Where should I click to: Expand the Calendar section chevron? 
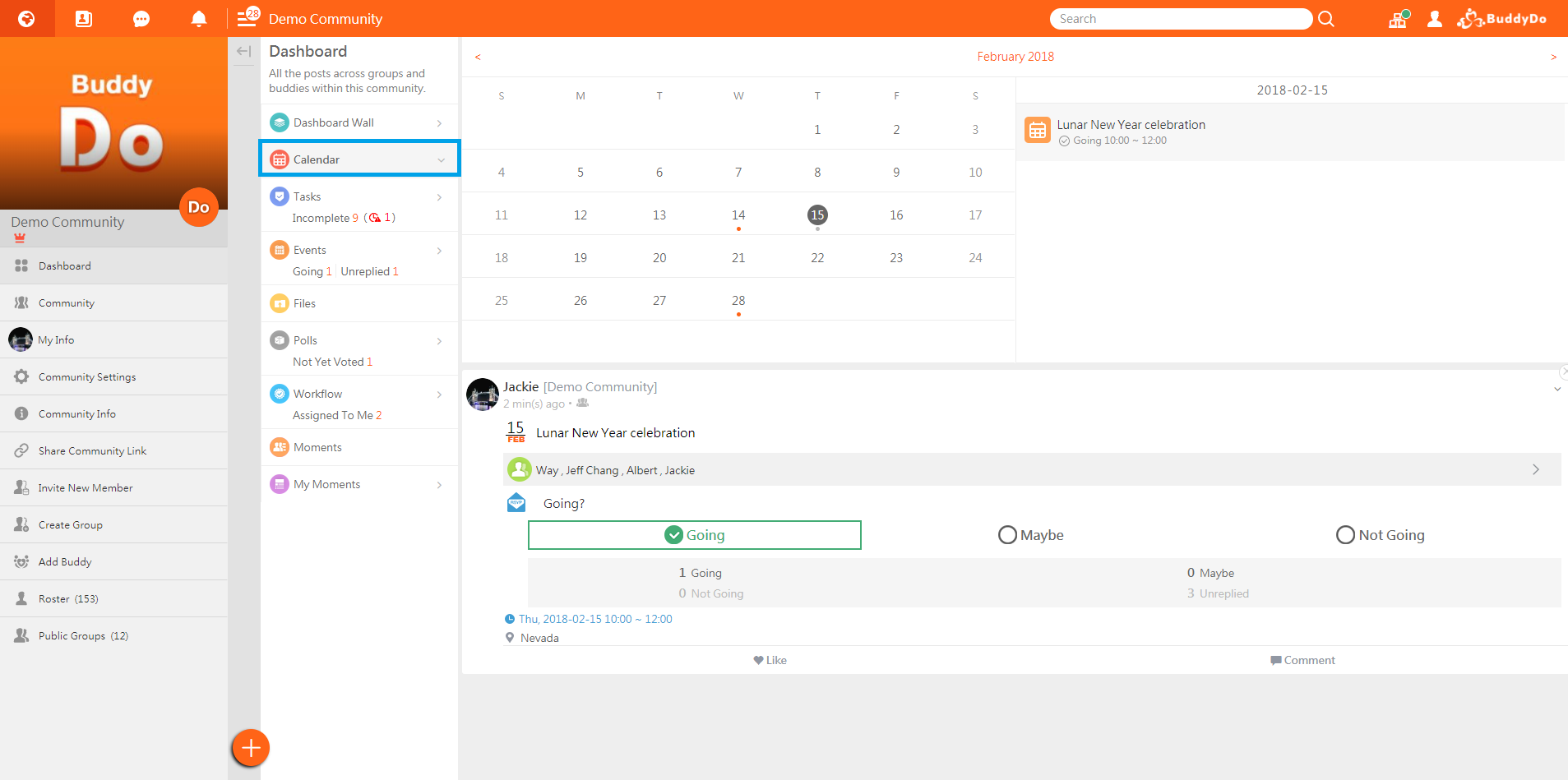(x=441, y=160)
